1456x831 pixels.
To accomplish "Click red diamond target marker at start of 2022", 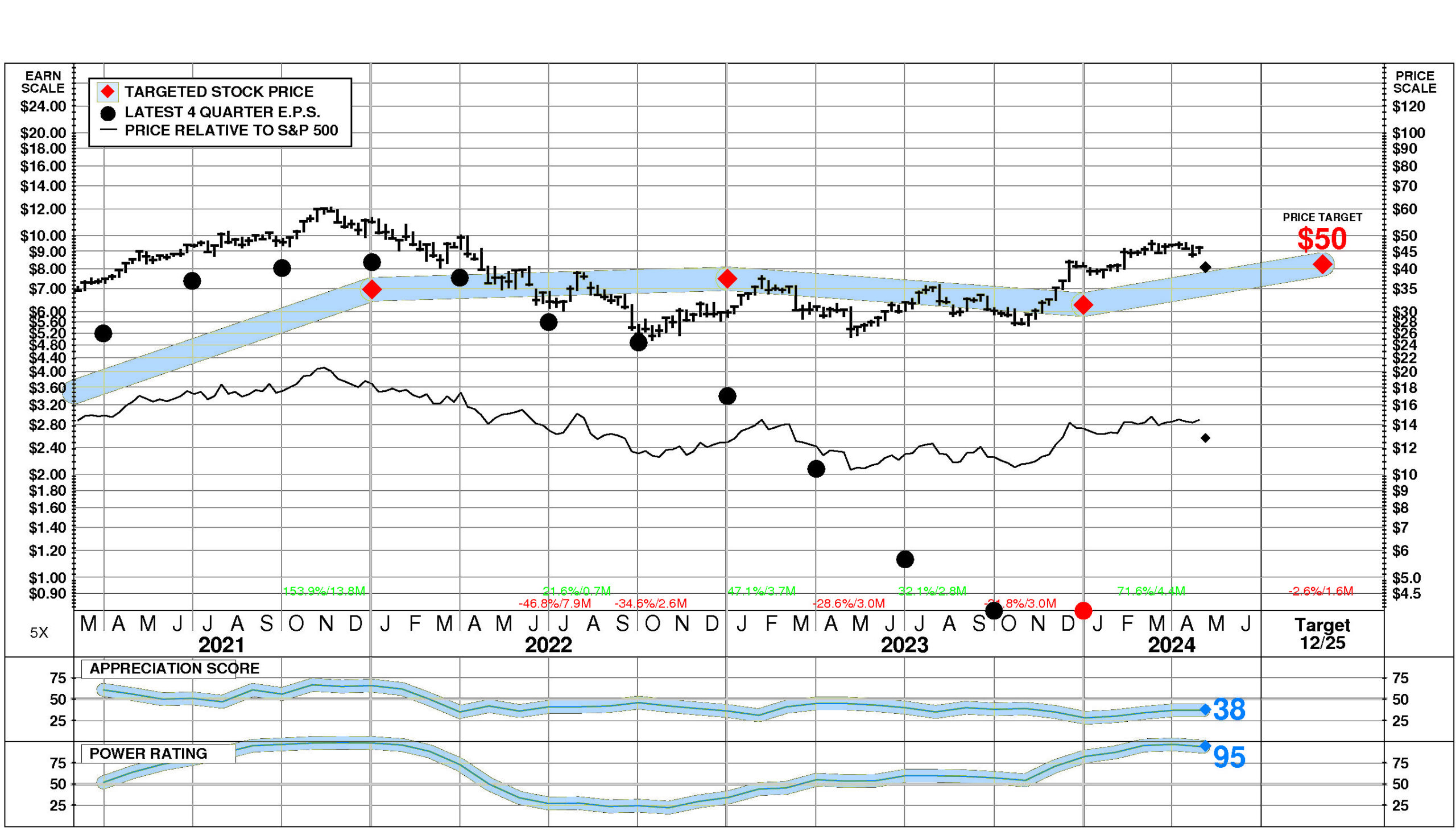I will click(x=371, y=290).
